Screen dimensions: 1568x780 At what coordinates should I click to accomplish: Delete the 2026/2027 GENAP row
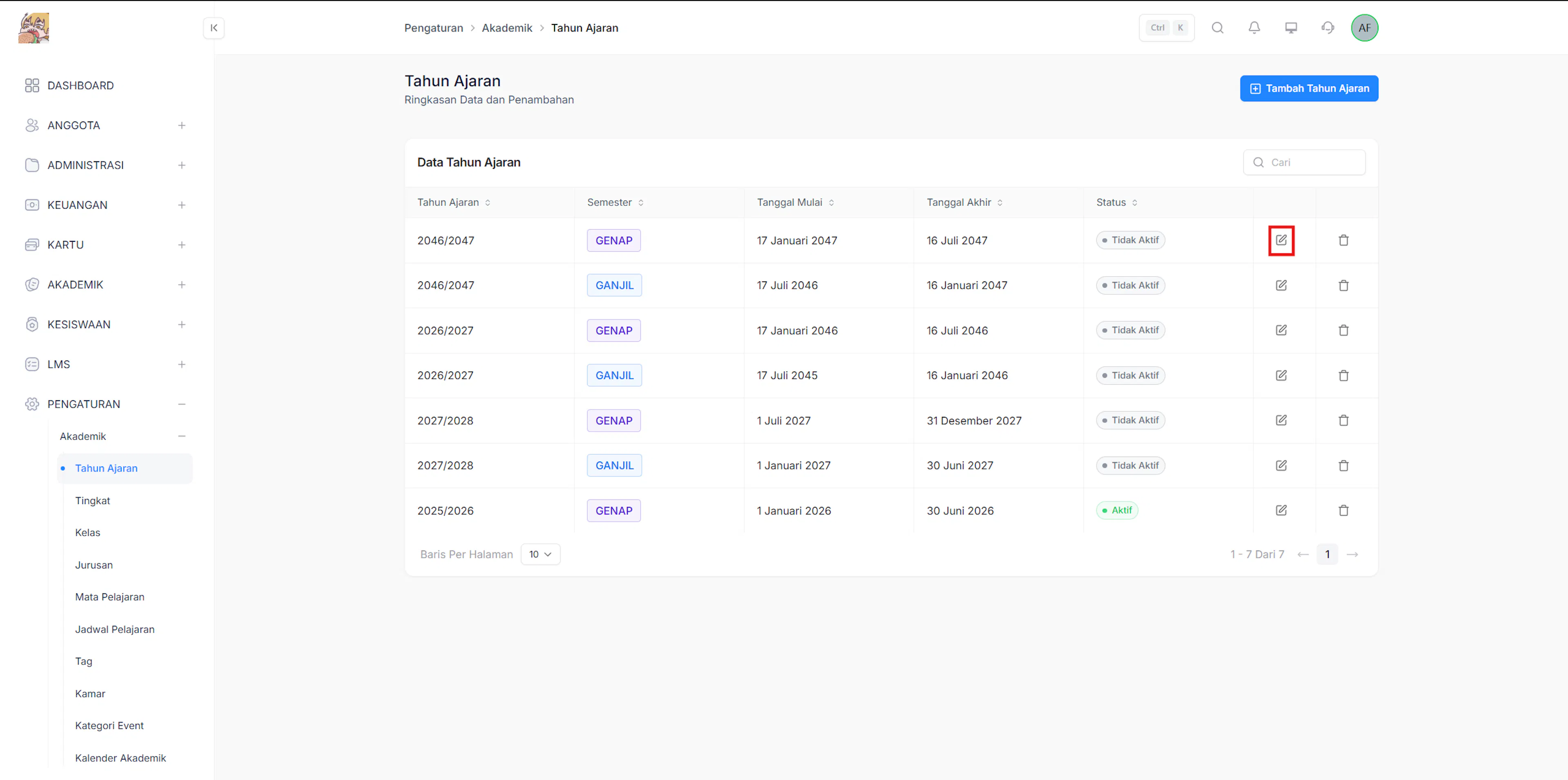(x=1343, y=330)
